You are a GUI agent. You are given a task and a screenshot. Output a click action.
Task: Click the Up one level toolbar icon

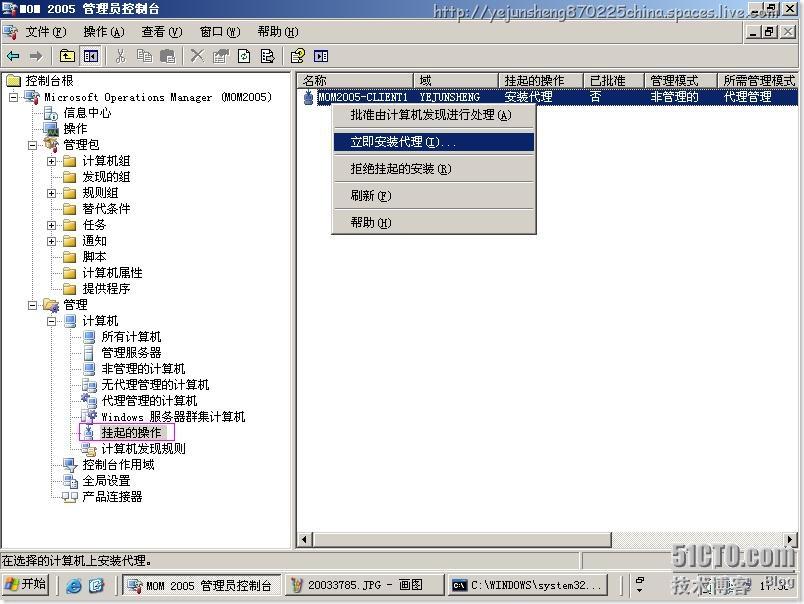tap(67, 56)
